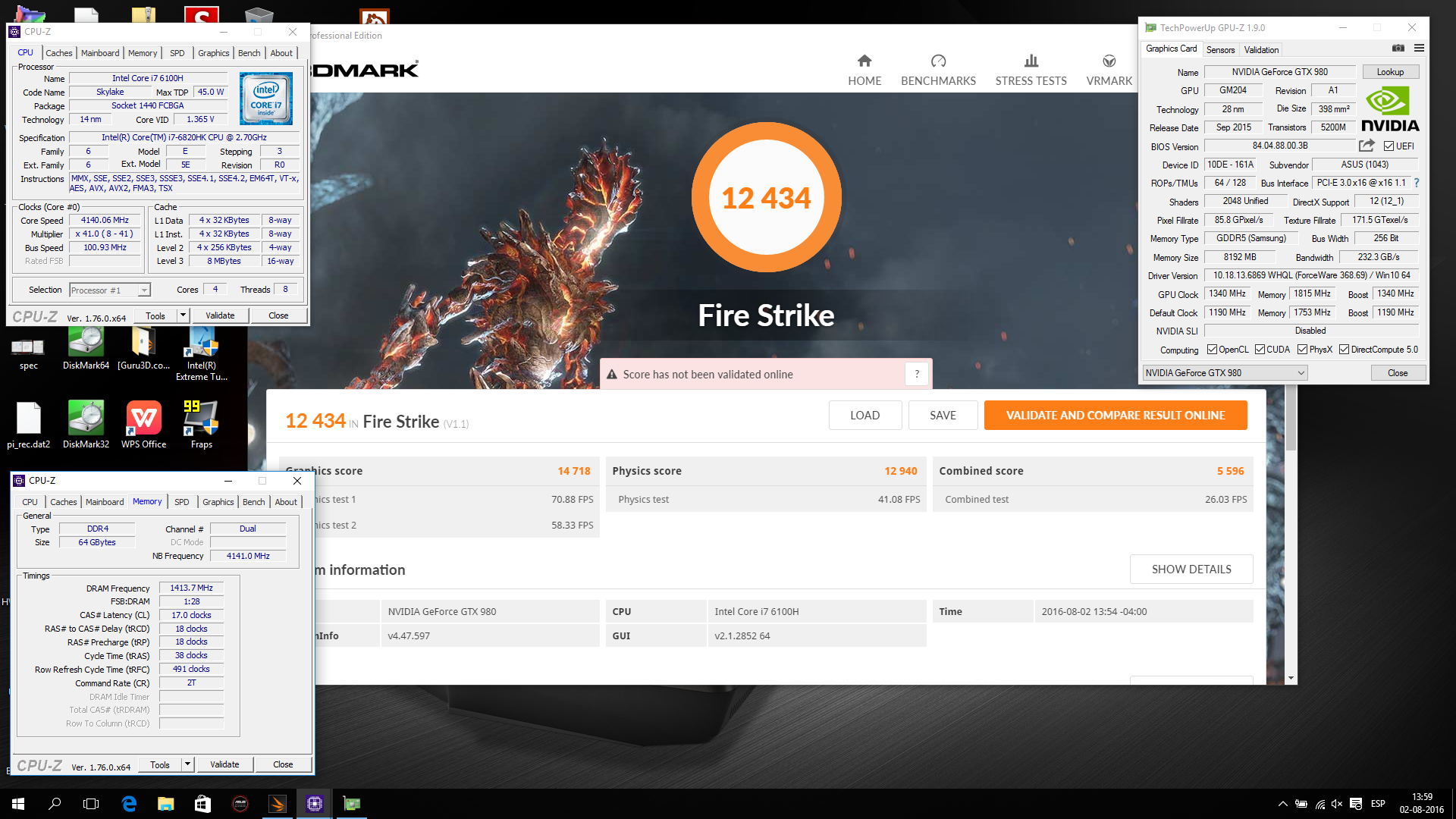Viewport: 1456px width, 819px height.
Task: Click 3DMark scrollbar down arrow
Action: (1291, 678)
